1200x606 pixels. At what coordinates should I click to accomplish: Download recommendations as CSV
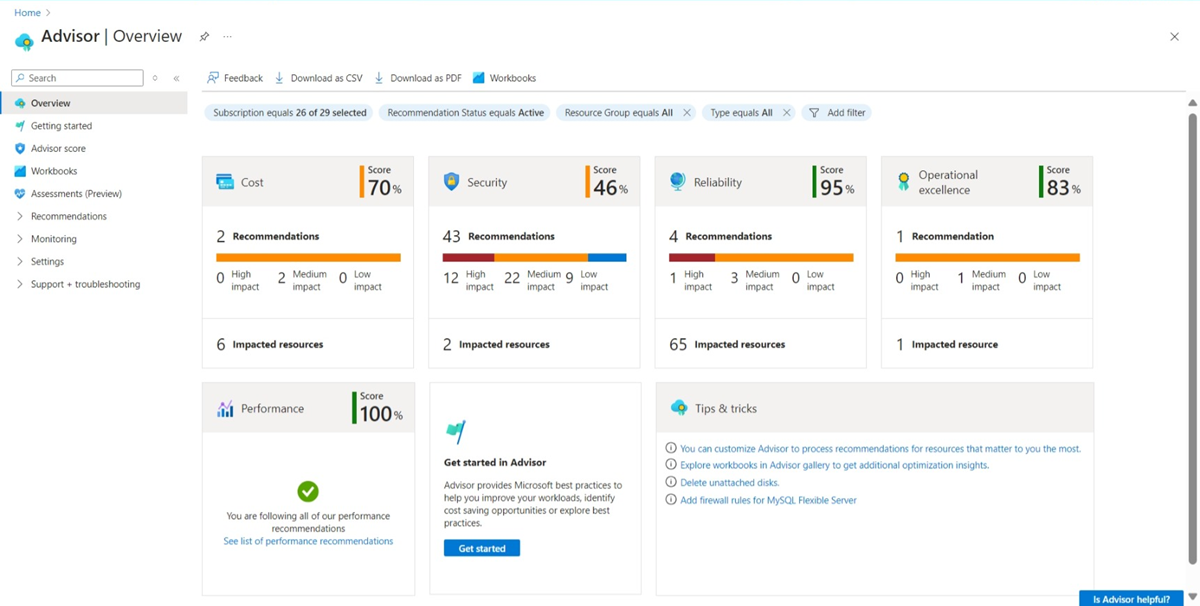pyautogui.click(x=318, y=77)
